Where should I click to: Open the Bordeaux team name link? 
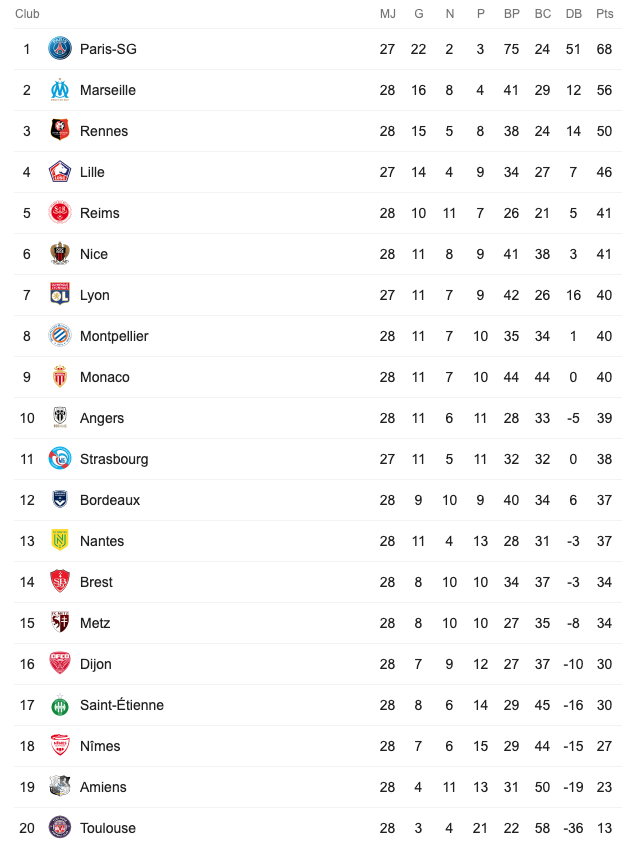tap(110, 500)
